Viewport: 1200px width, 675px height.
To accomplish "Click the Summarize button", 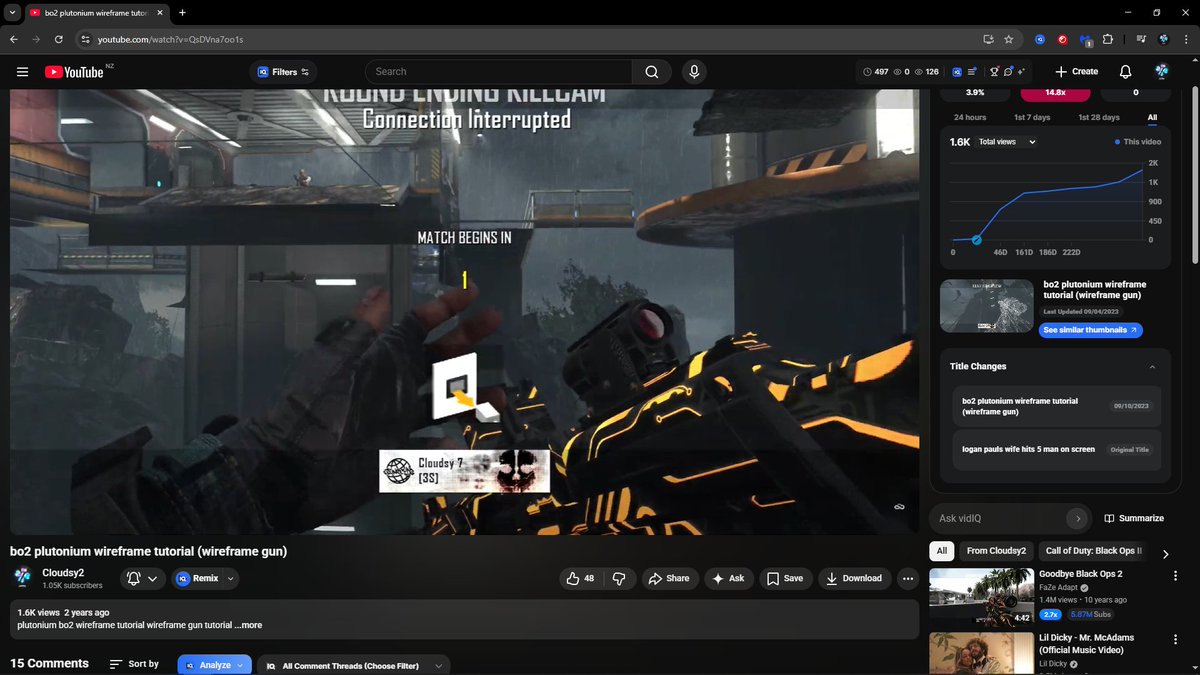I will [x=1134, y=518].
